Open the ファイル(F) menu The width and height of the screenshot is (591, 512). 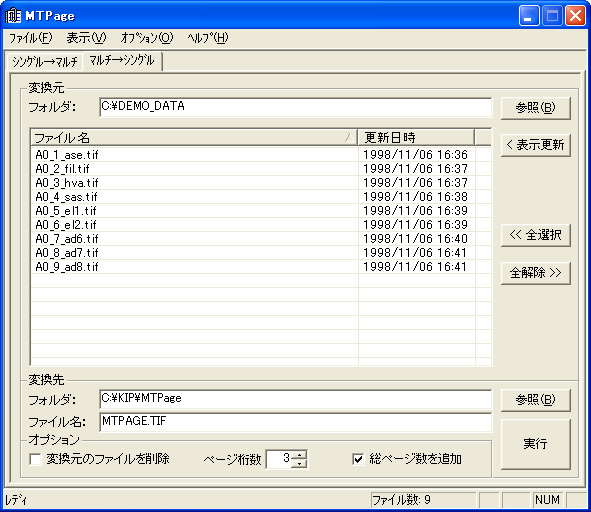point(31,38)
